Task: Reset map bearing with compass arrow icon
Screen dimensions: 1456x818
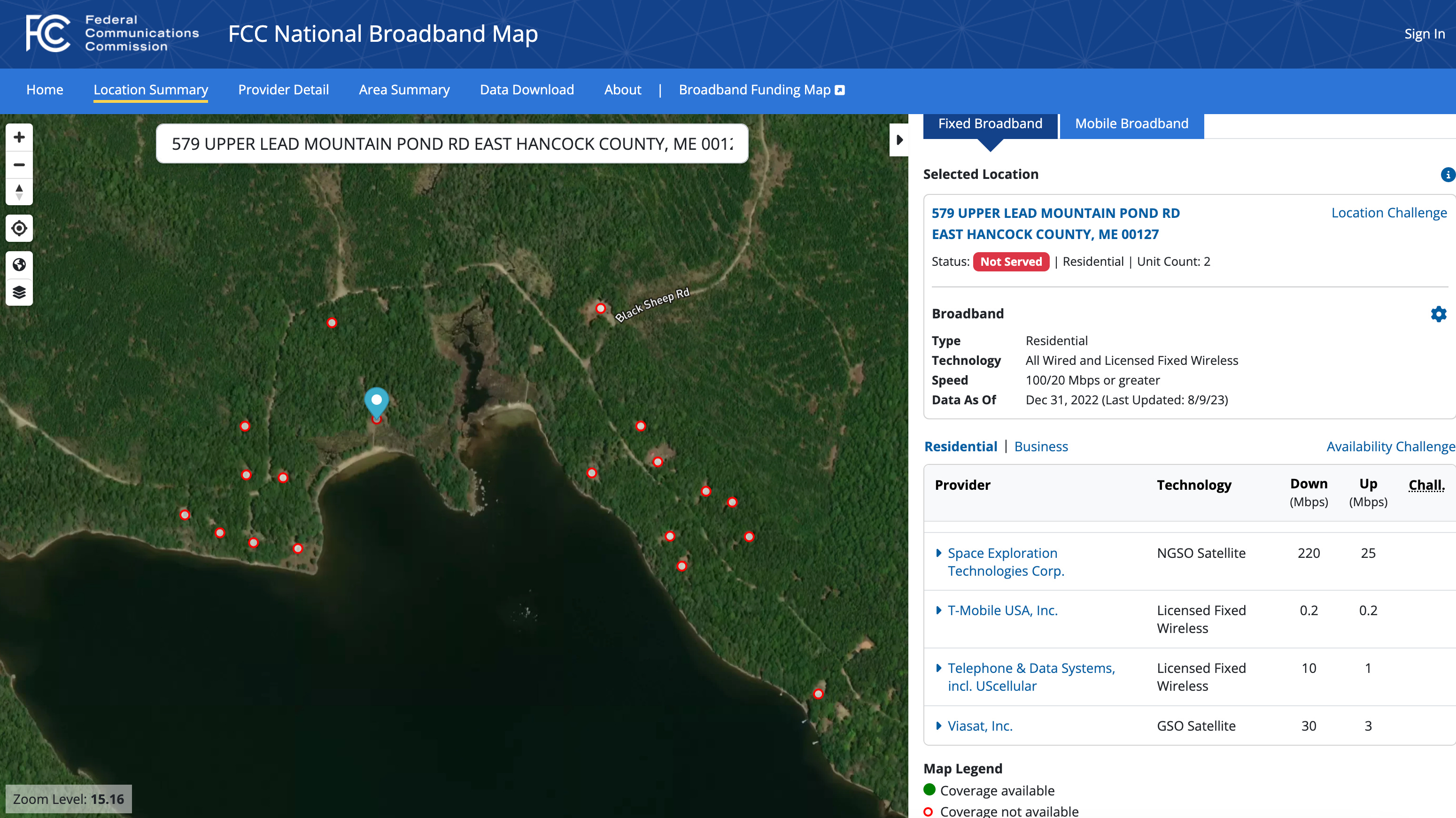Action: [x=19, y=192]
